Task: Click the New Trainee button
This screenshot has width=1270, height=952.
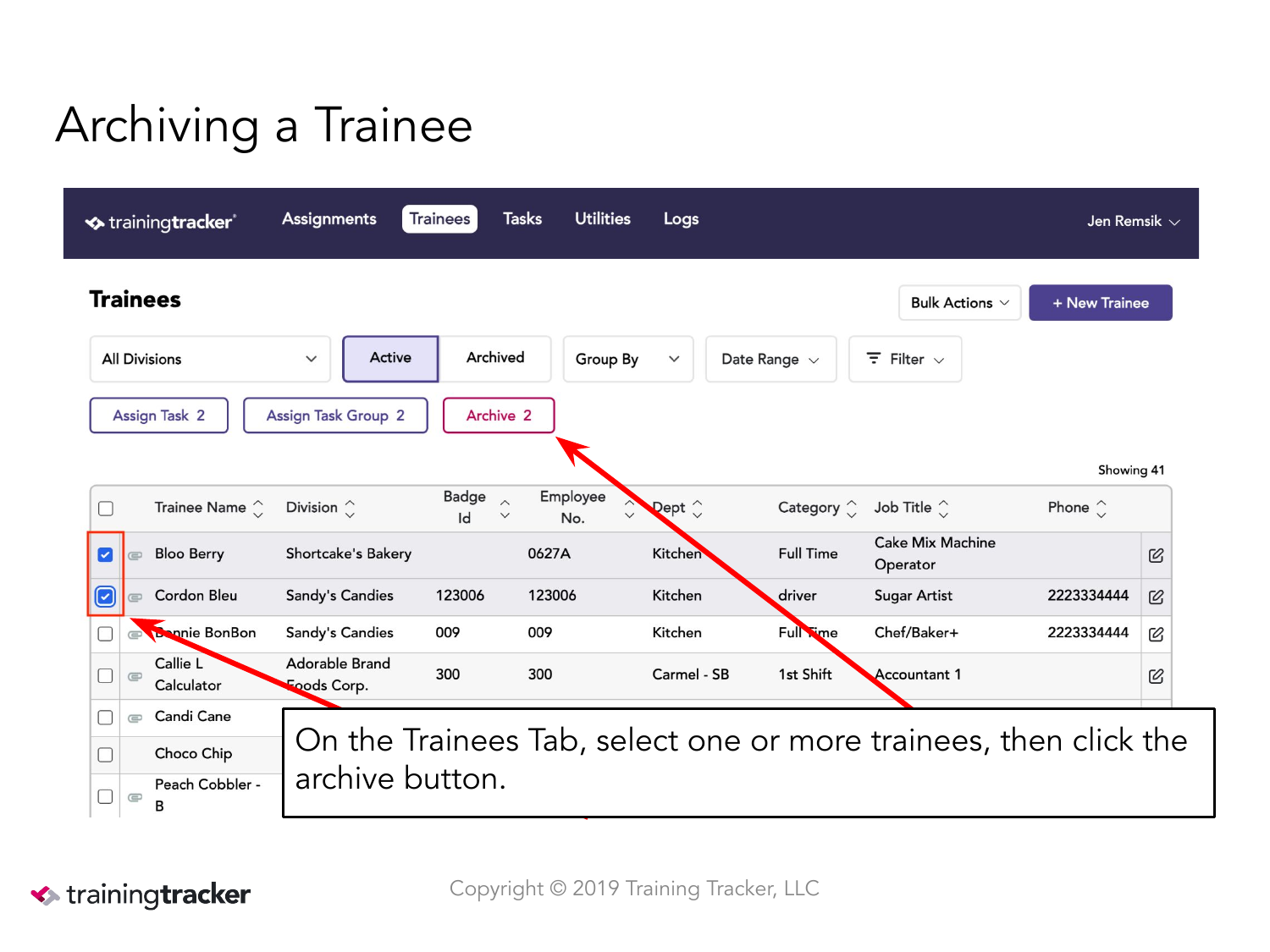Action: 1101,303
